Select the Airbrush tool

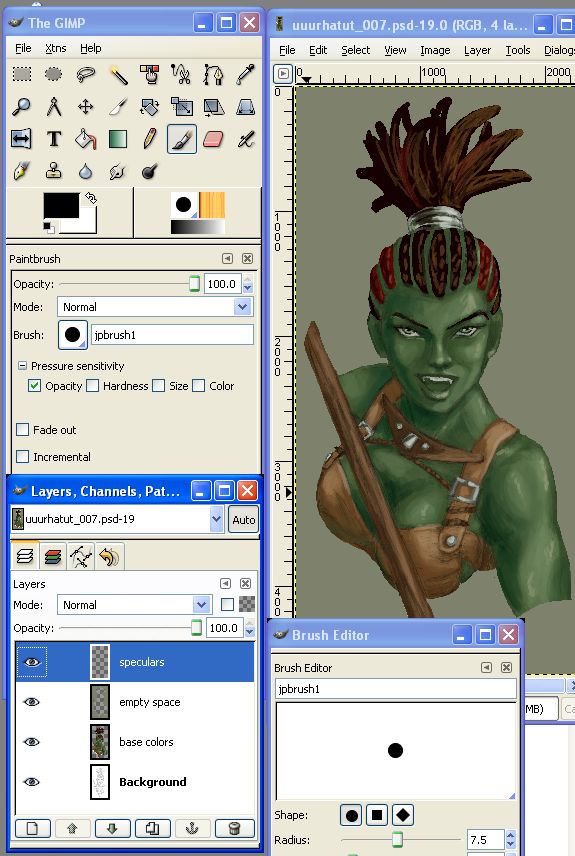245,139
